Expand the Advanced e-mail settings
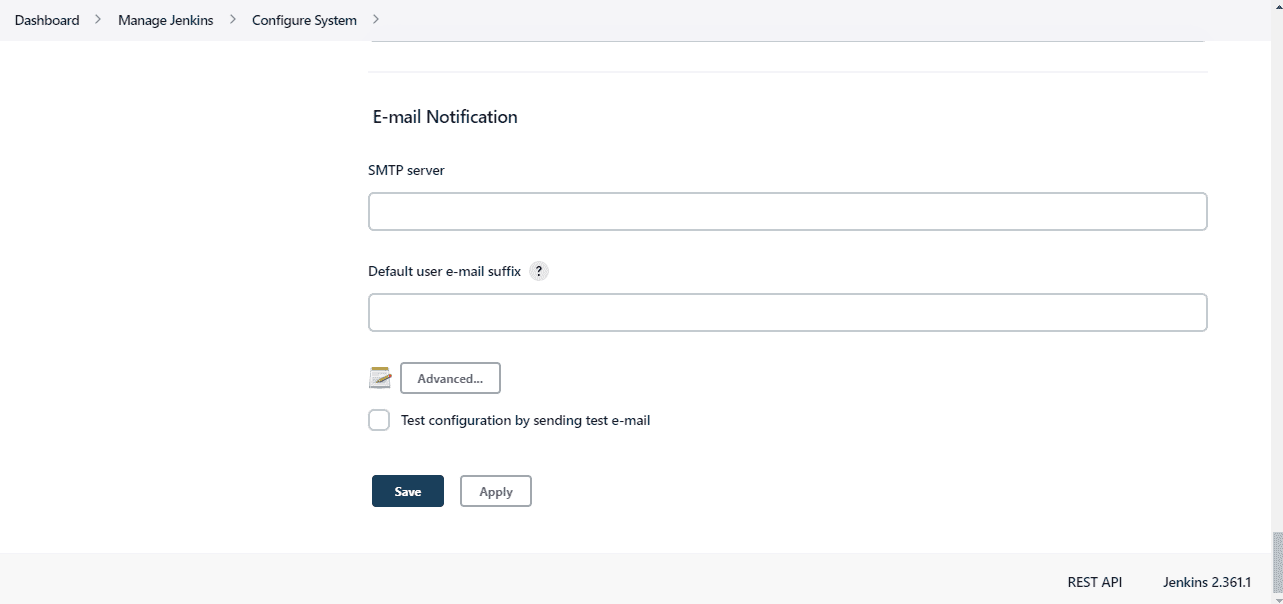 (449, 378)
